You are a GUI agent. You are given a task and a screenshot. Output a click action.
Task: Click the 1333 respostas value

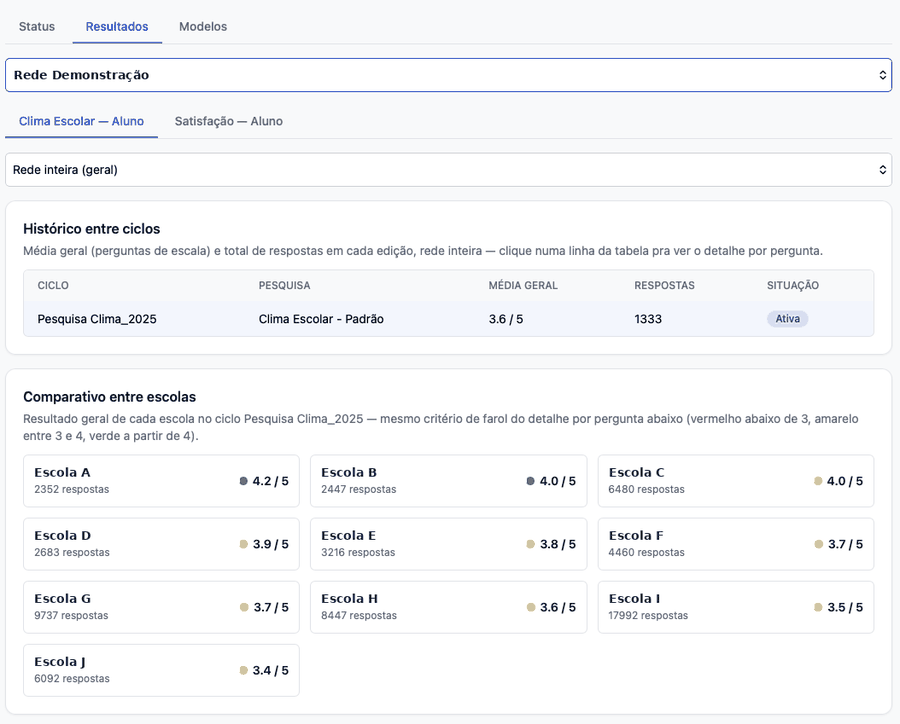point(648,319)
